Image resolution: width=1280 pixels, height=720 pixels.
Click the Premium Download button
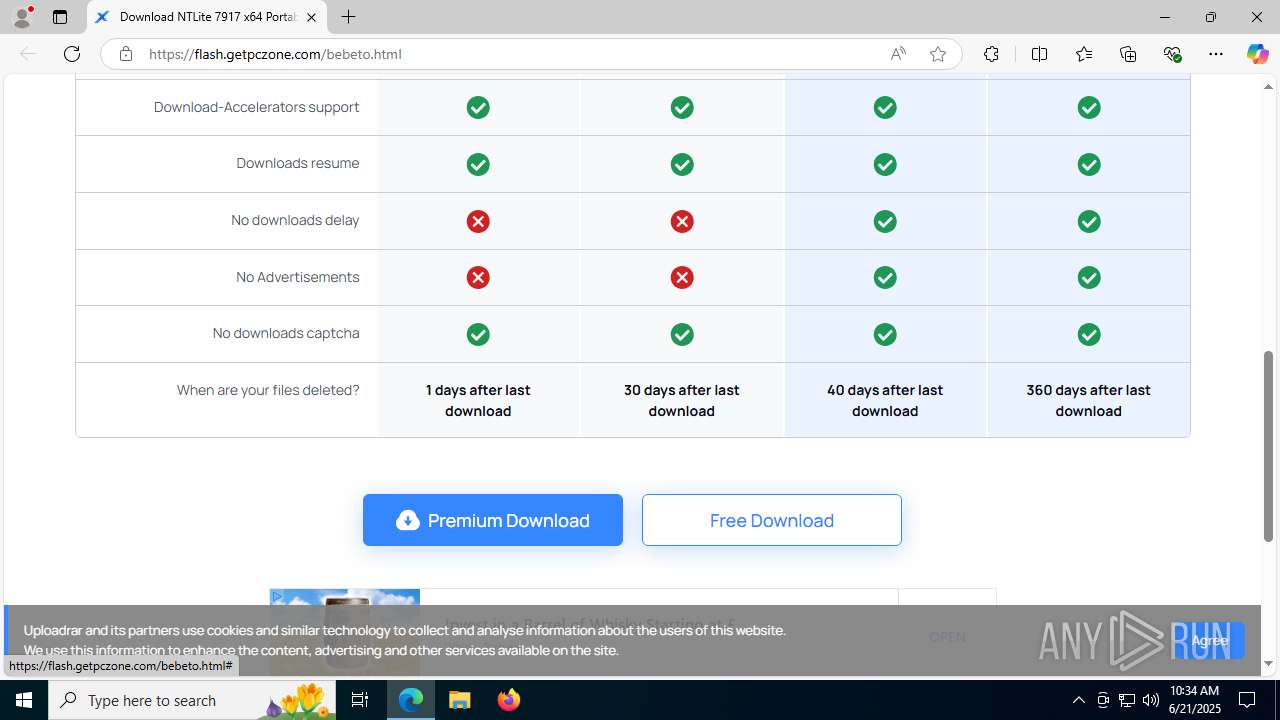click(x=493, y=520)
